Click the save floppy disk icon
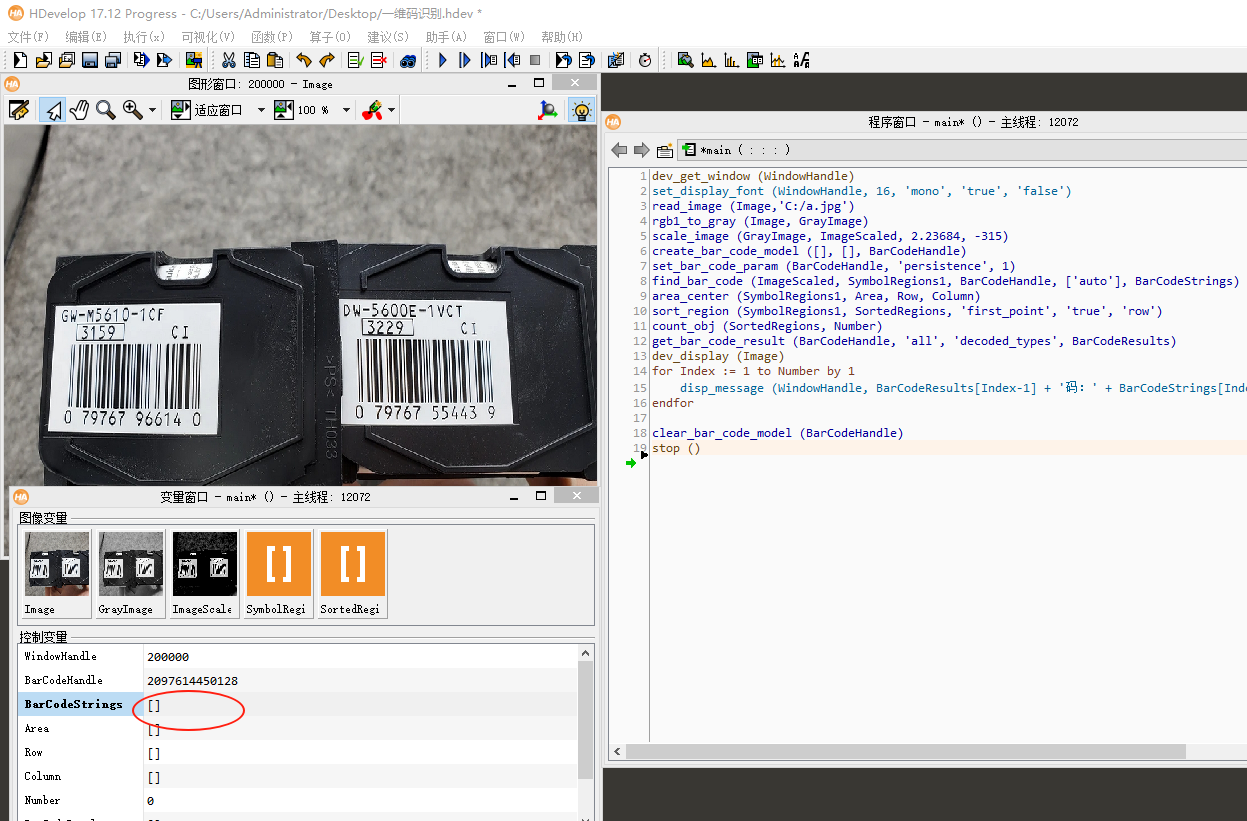The image size is (1247, 821). tap(90, 60)
